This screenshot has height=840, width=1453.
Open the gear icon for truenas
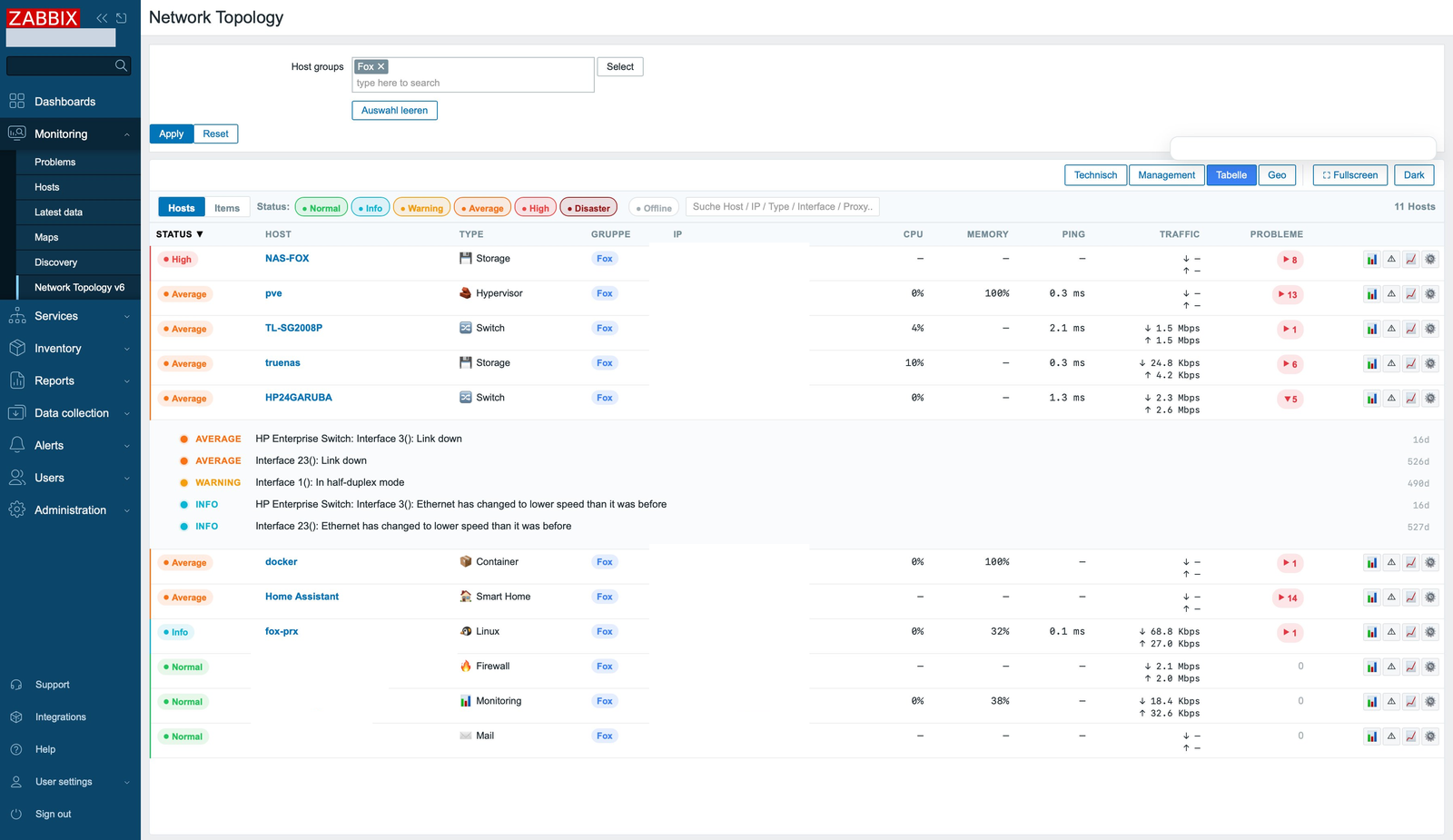(x=1430, y=363)
